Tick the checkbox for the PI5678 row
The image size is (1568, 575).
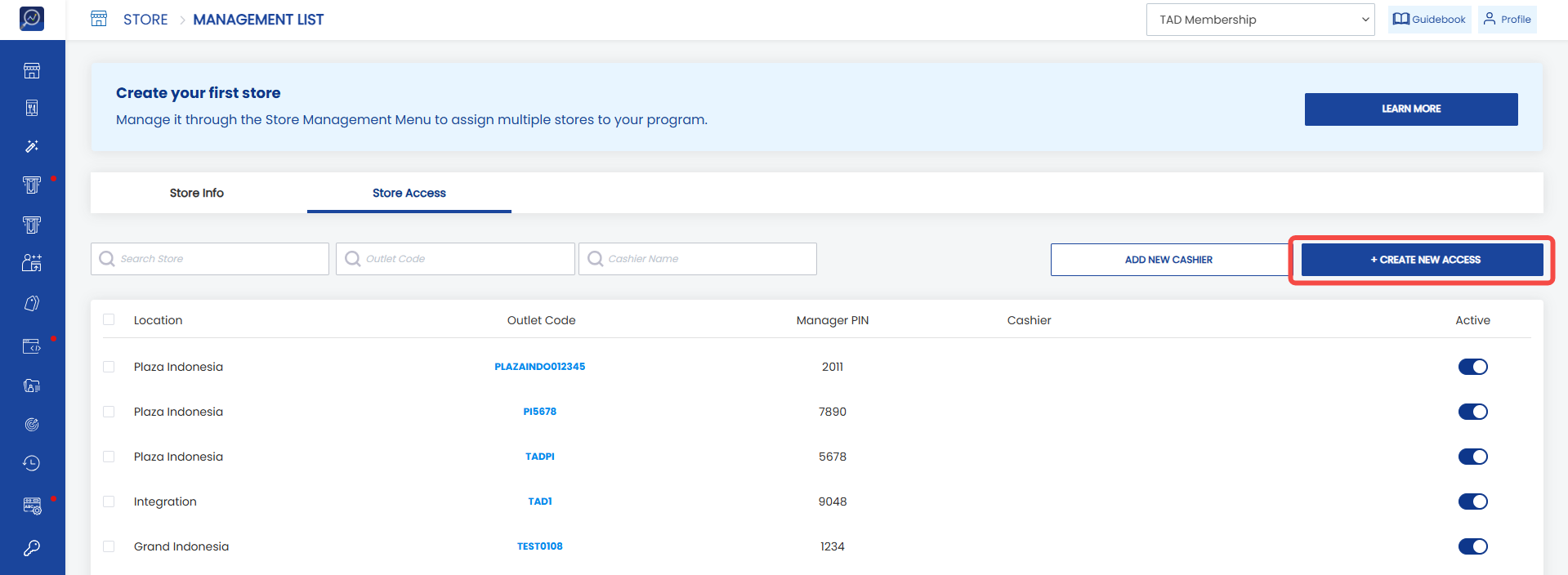109,412
